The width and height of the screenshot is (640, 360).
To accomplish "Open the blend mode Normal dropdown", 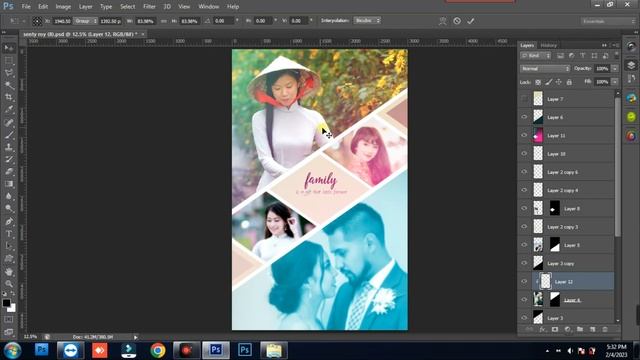I will (545, 69).
